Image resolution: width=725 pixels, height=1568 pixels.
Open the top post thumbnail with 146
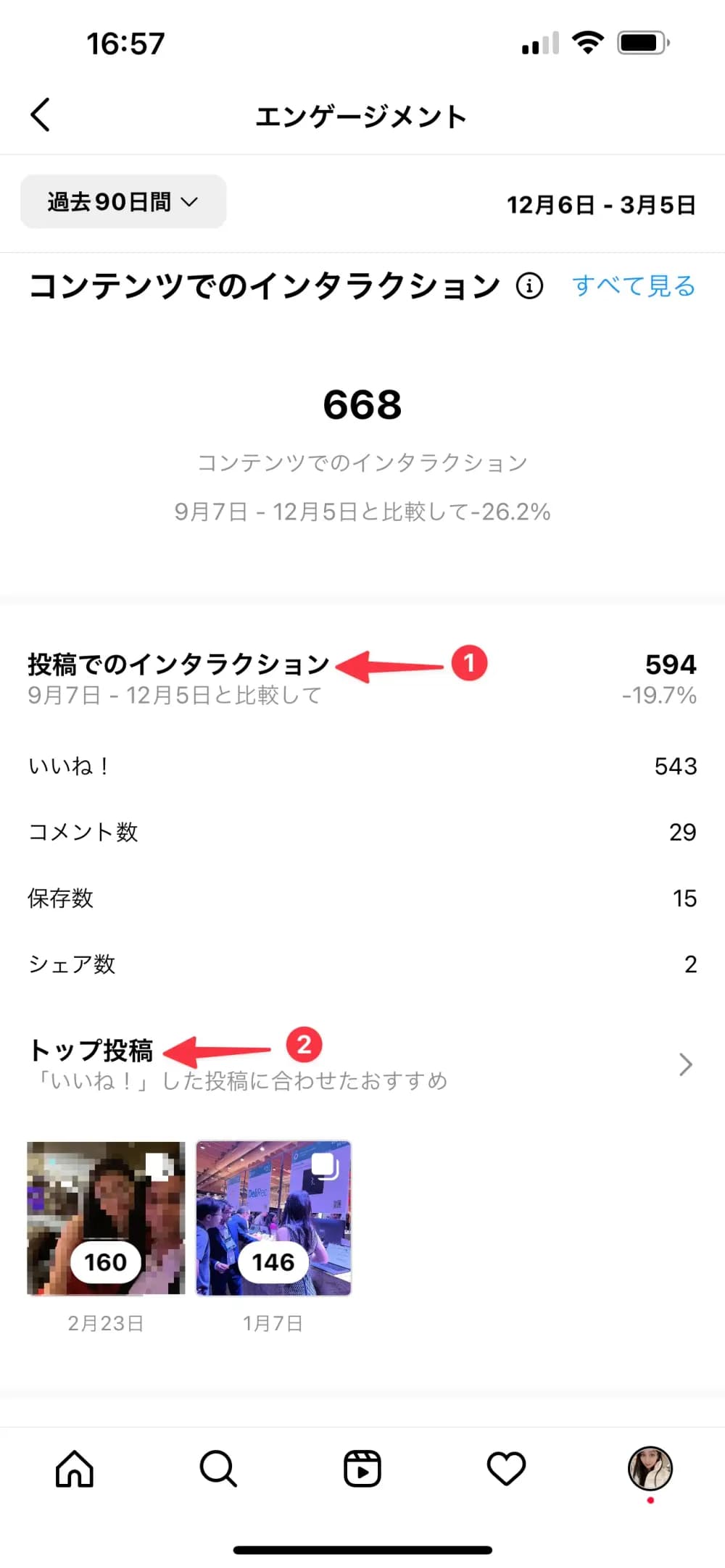[x=273, y=1218]
